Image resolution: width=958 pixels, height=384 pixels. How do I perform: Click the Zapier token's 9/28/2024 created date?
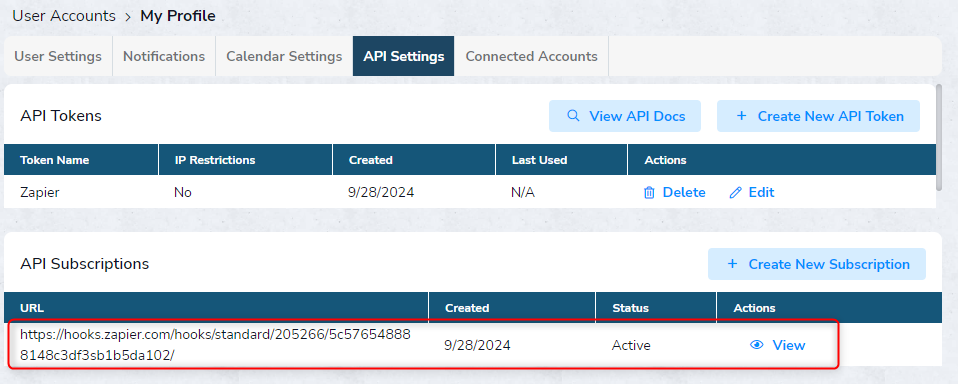(381, 192)
